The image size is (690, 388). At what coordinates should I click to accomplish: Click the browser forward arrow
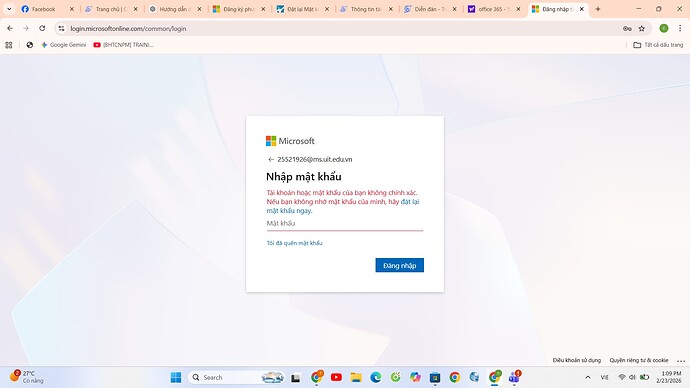tap(26, 28)
